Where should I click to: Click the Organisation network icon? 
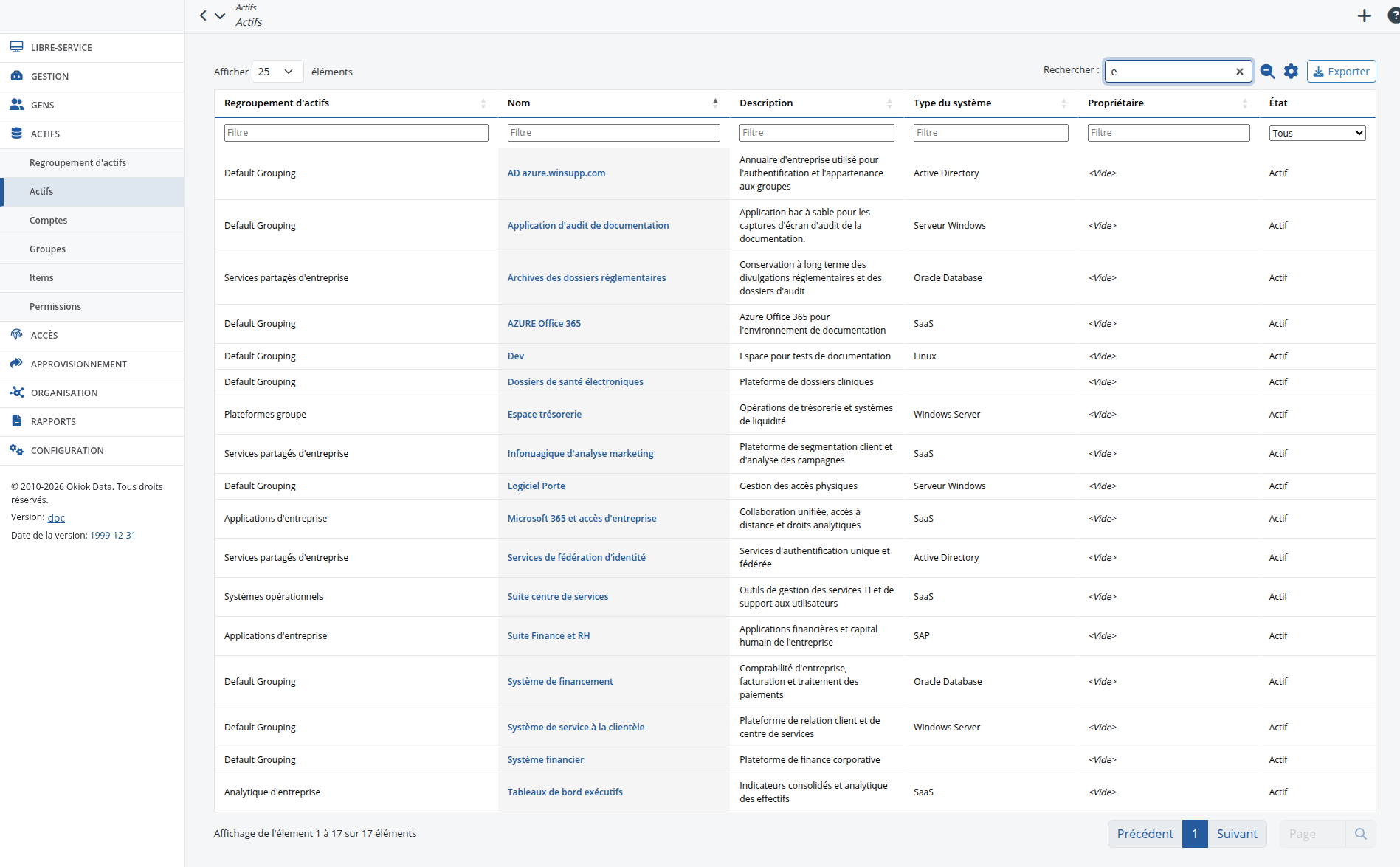pyautogui.click(x=16, y=393)
